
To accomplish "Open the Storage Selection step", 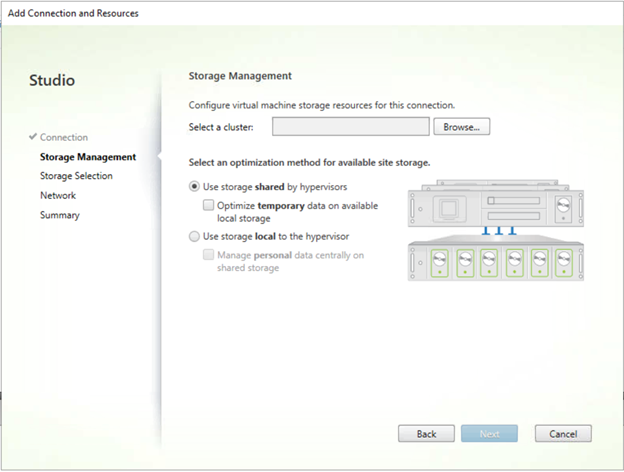I will 76,176.
